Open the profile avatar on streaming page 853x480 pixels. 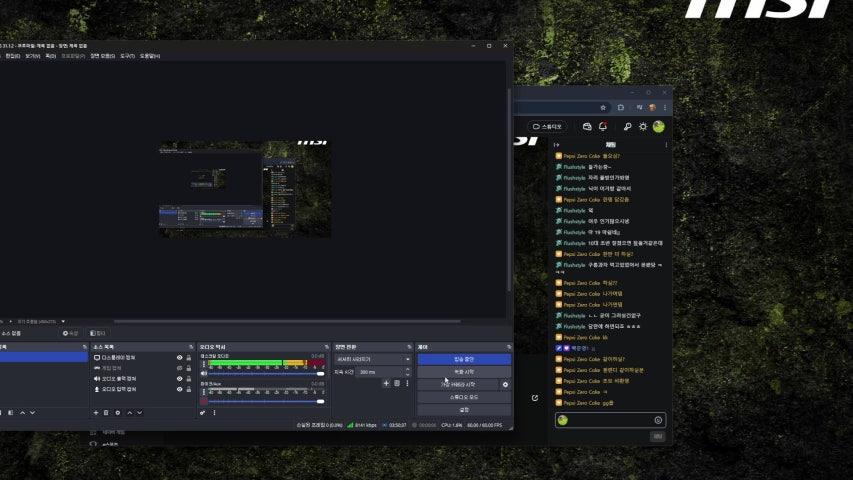pos(659,126)
